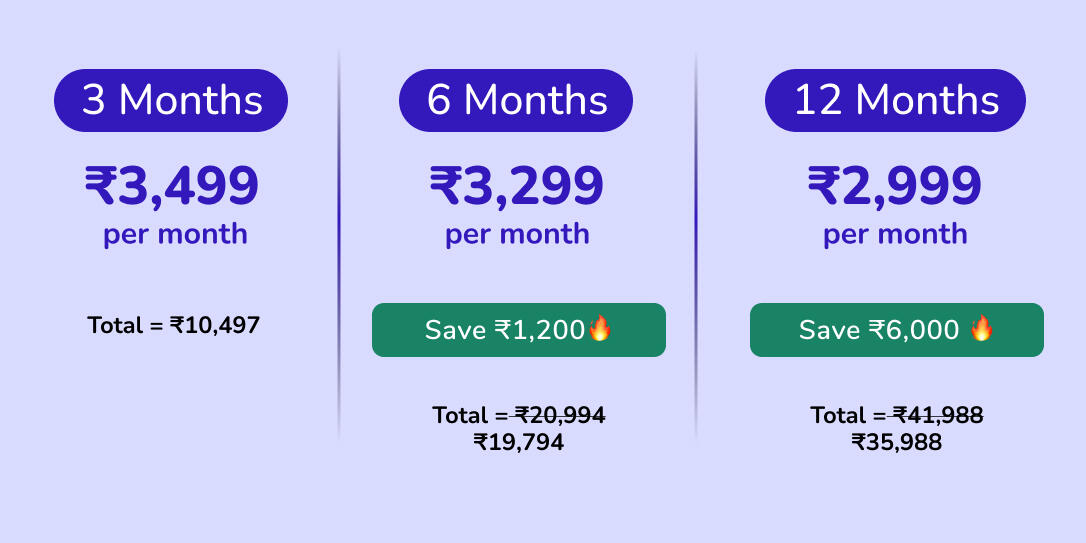Viewport: 1086px width, 543px height.
Task: Select the 3 Months plan pill
Action: tap(171, 100)
